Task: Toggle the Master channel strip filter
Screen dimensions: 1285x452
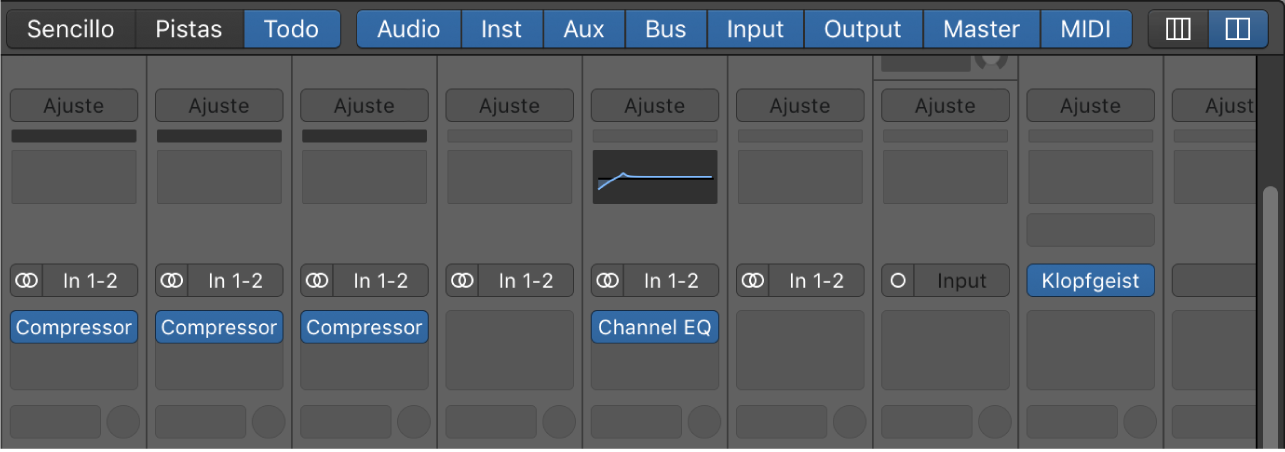Action: pyautogui.click(x=981, y=29)
